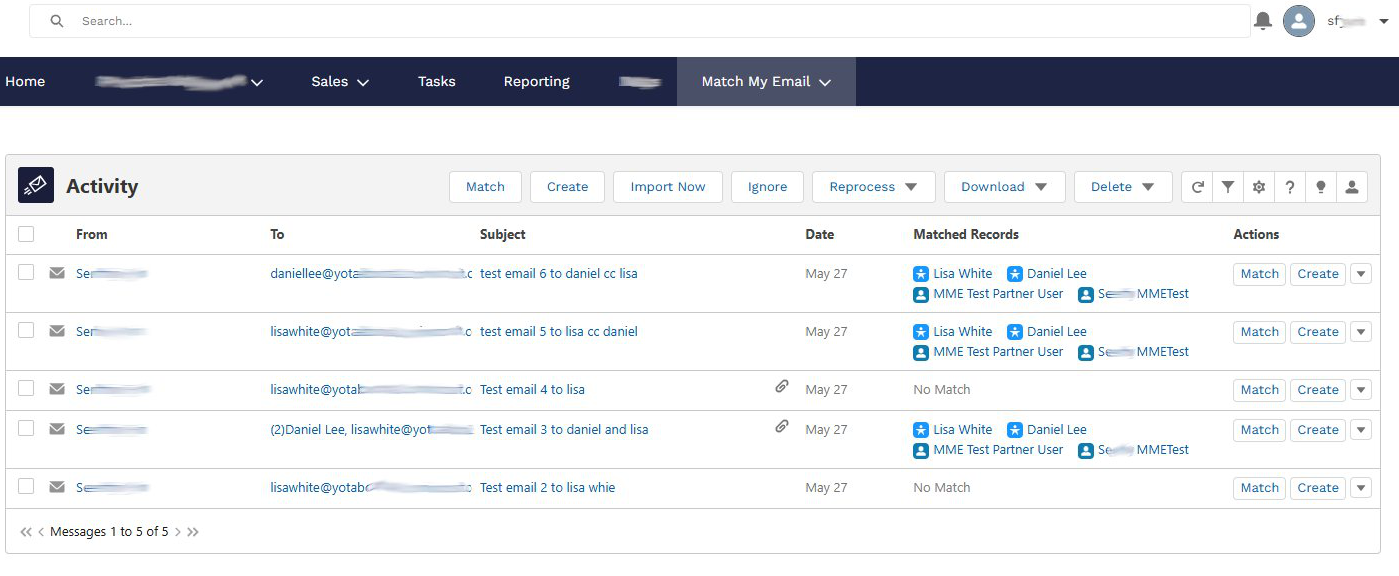This screenshot has width=1399, height=576.
Task: Open actions arrow for 'Test email 2' row
Action: pos(1360,488)
